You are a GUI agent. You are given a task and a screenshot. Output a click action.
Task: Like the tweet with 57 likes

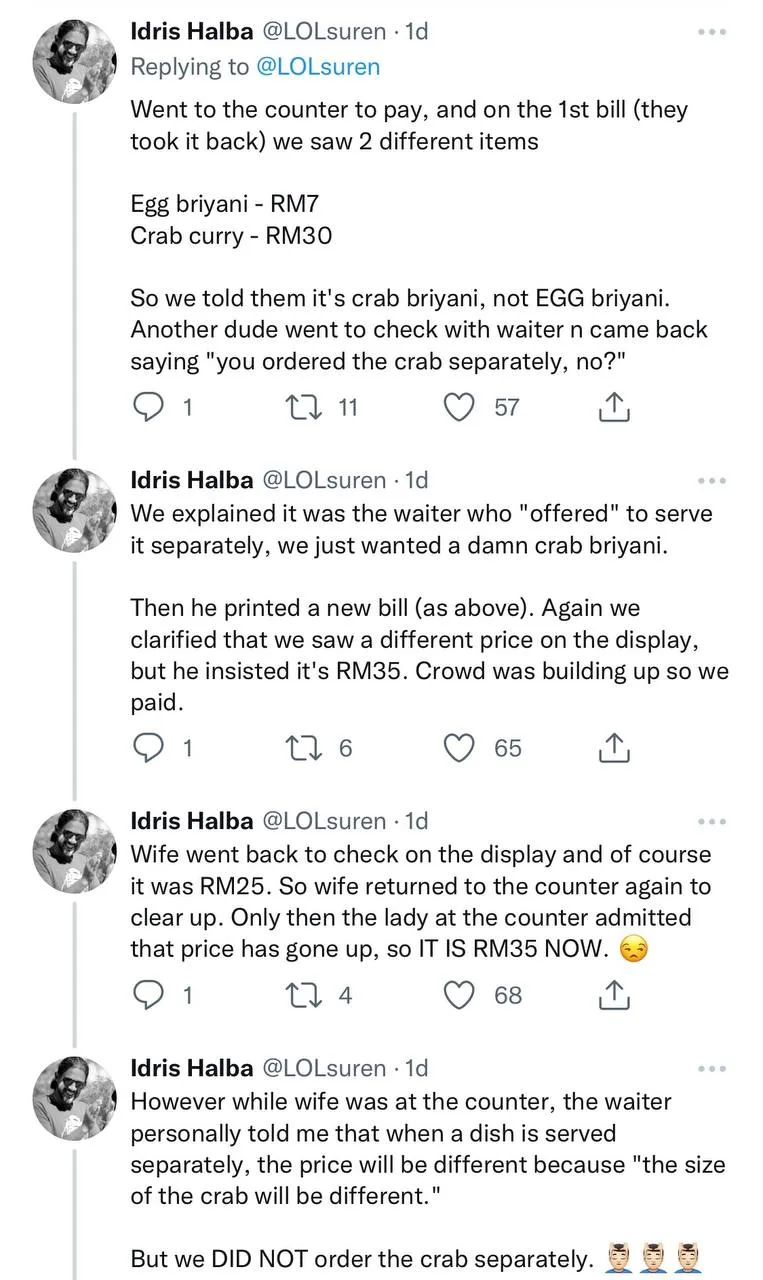[x=459, y=407]
